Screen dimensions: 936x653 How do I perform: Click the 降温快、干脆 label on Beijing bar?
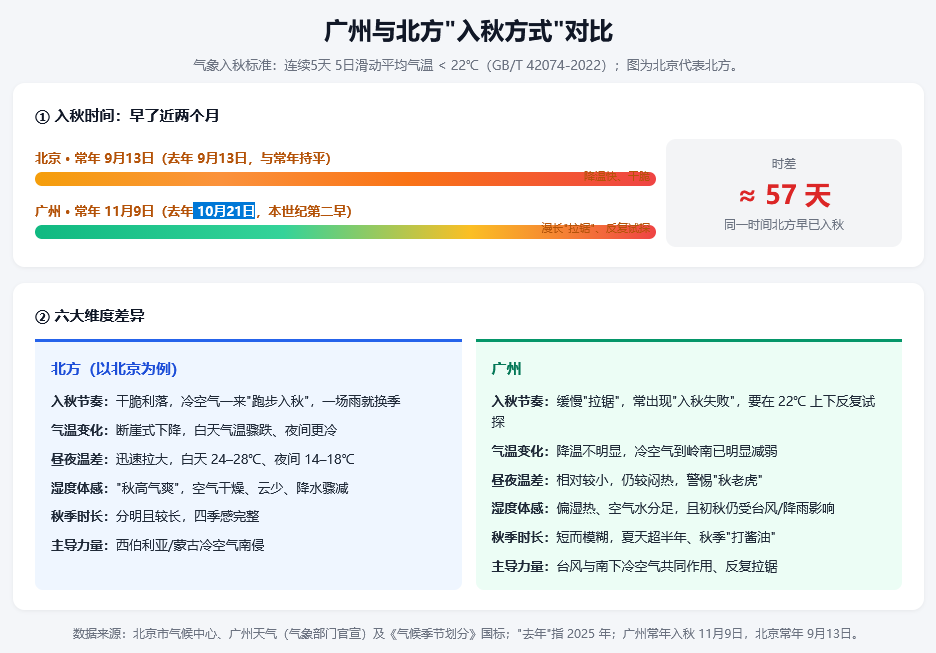point(617,176)
